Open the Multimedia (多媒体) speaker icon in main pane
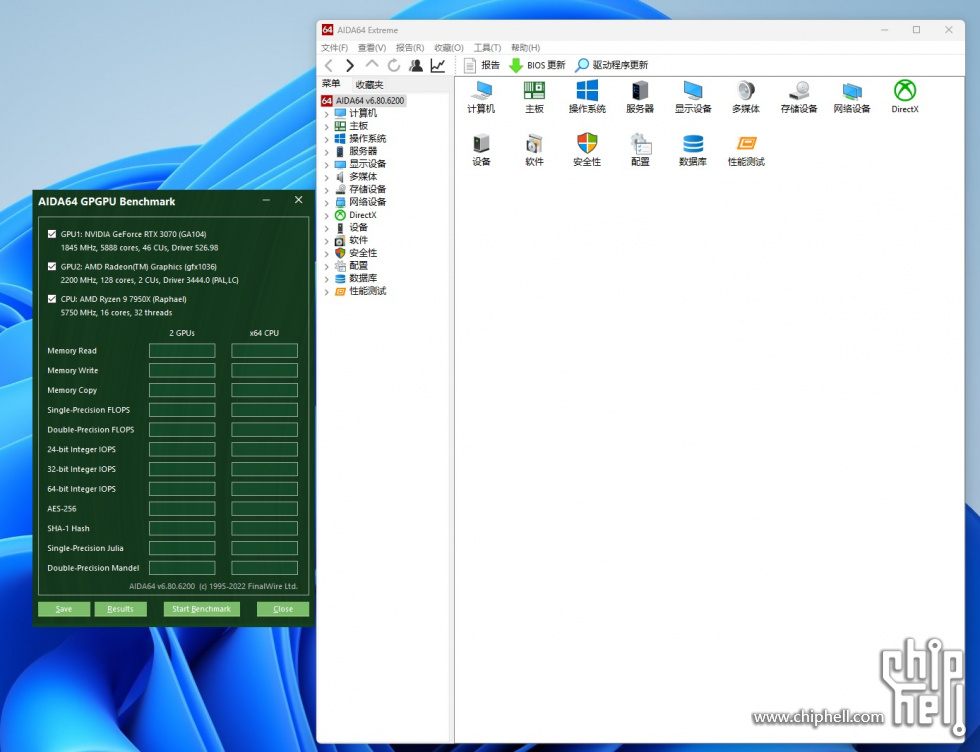Viewport: 980px width, 752px height. (746, 97)
